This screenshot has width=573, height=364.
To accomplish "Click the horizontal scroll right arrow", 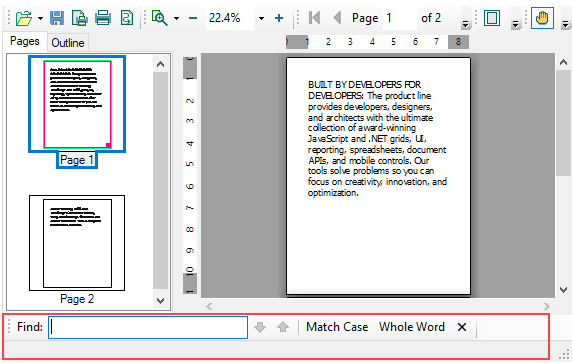I will (547, 306).
